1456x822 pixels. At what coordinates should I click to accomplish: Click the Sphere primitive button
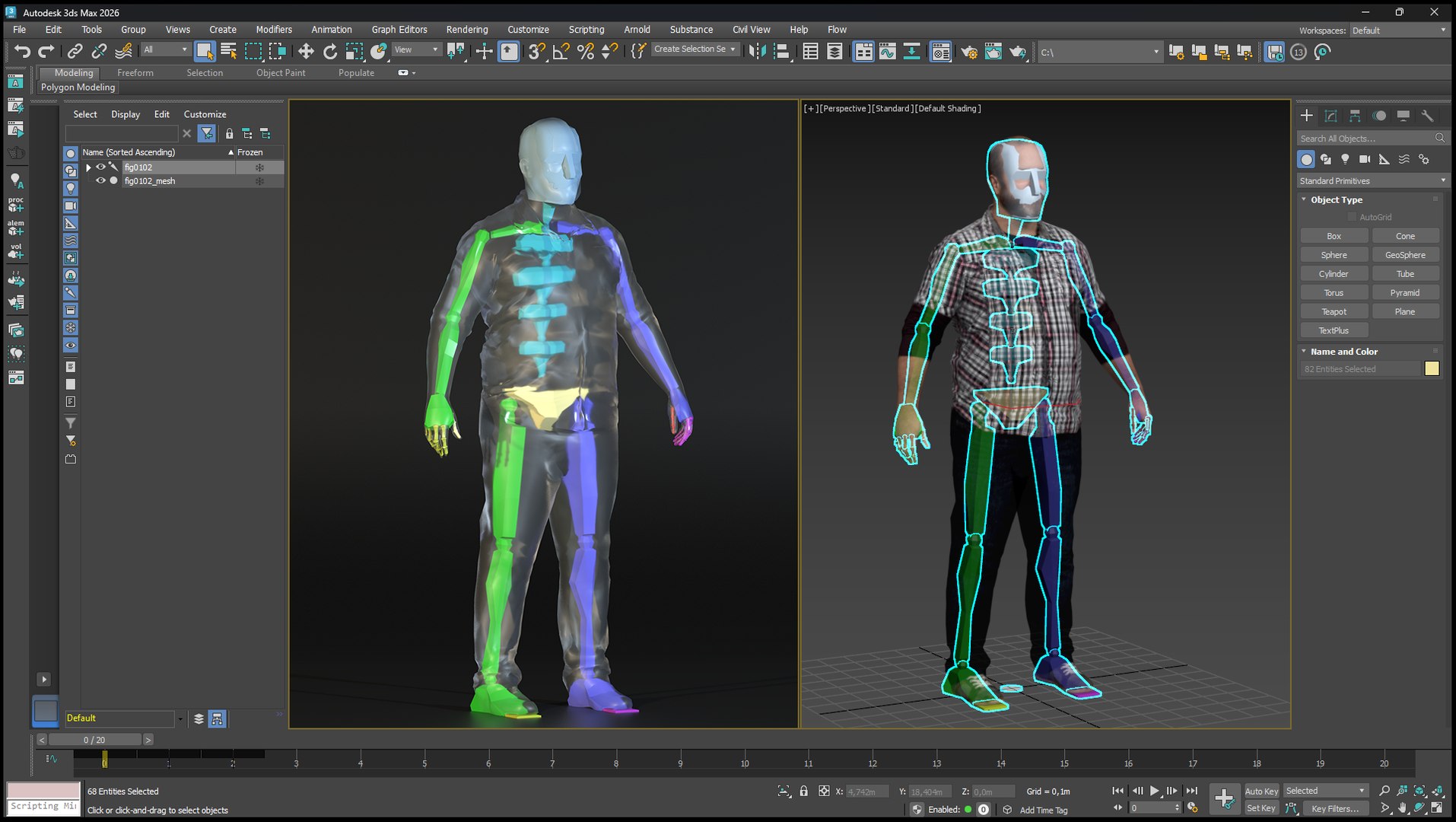pos(1334,255)
